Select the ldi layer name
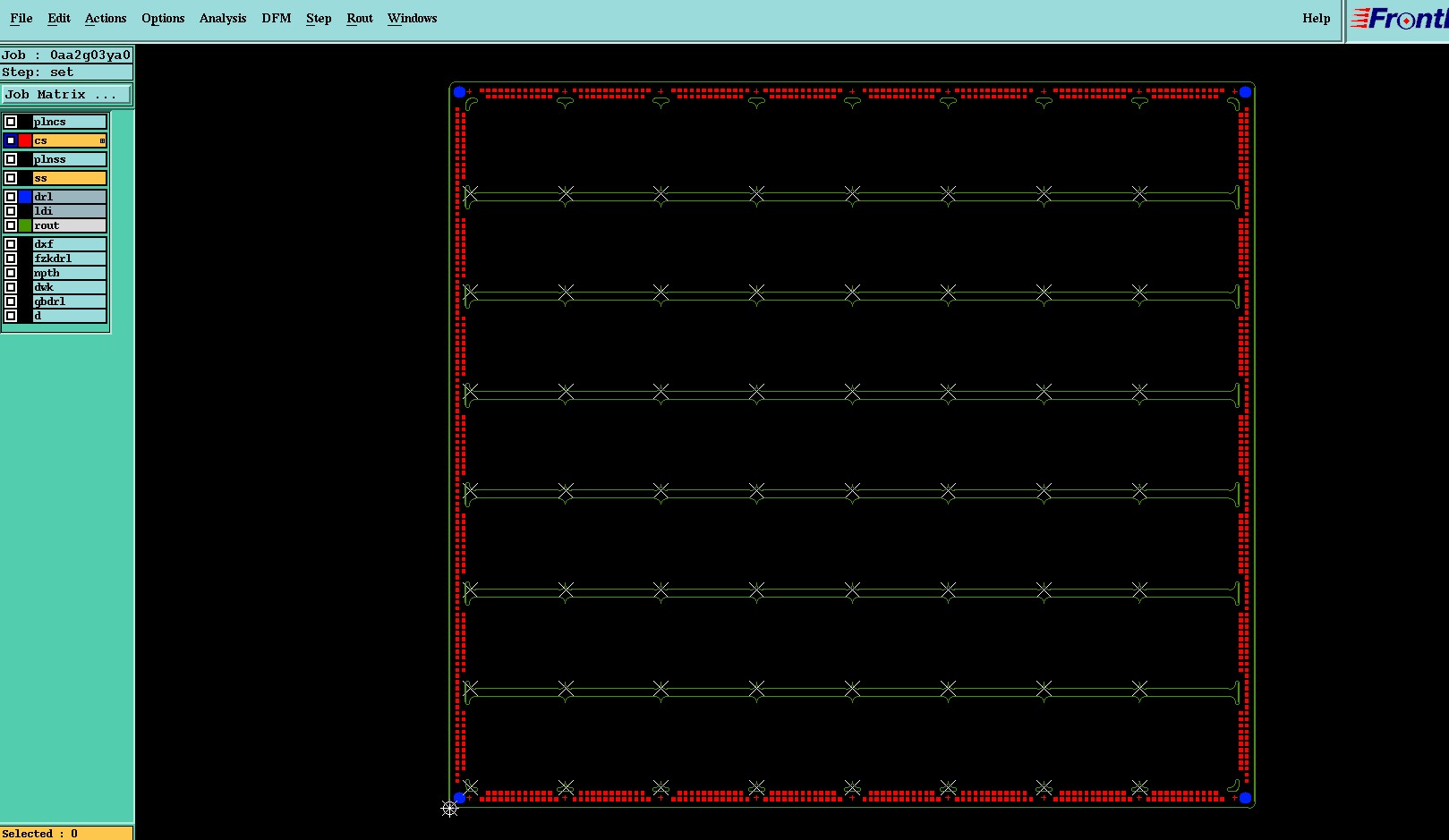 pos(70,211)
